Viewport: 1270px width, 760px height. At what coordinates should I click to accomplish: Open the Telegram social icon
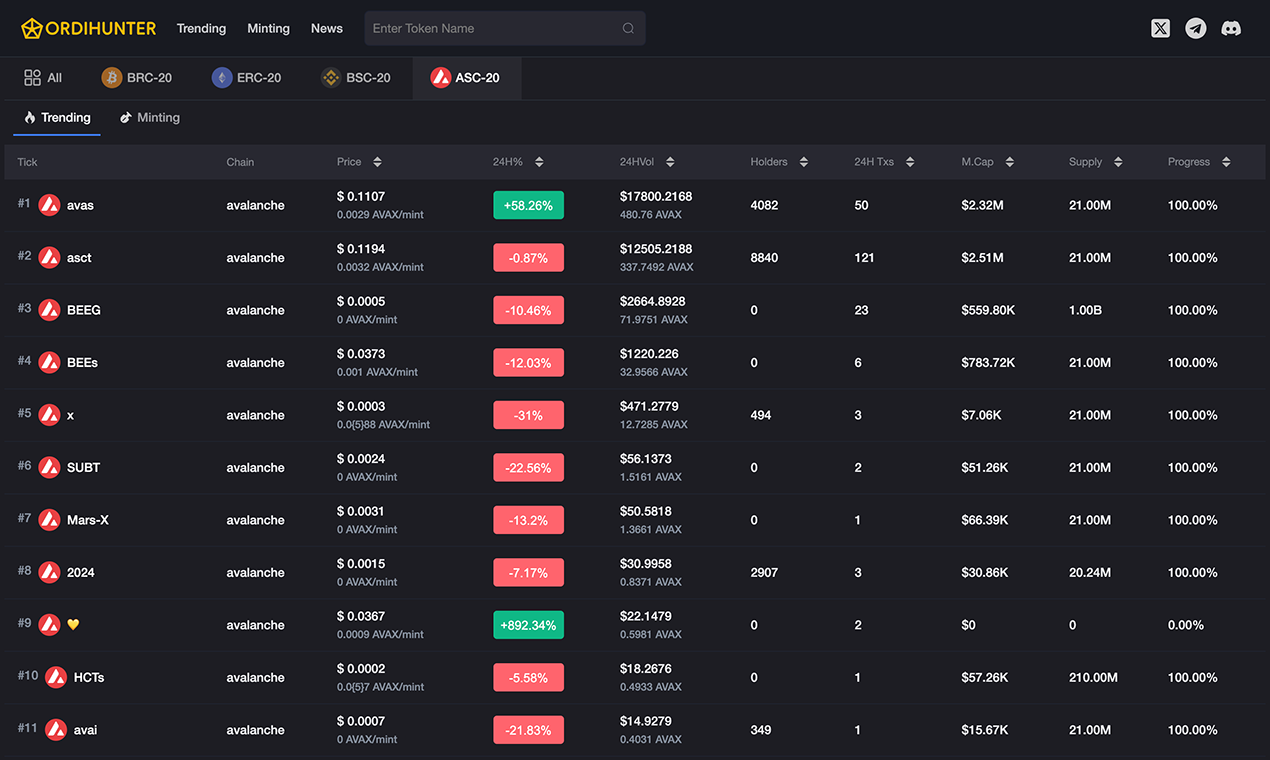pos(1196,28)
